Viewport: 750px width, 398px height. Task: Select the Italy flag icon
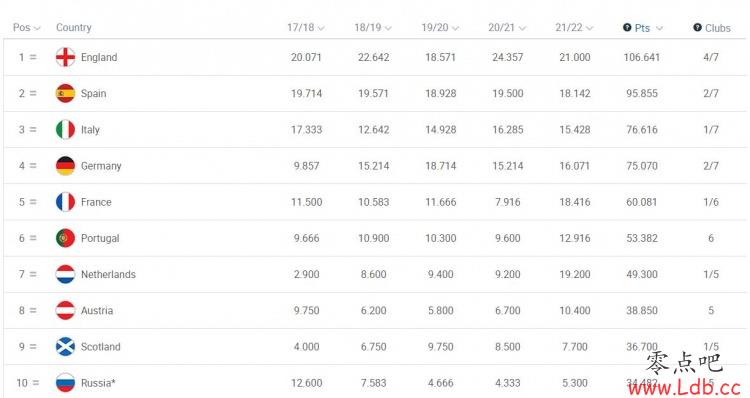(x=65, y=130)
